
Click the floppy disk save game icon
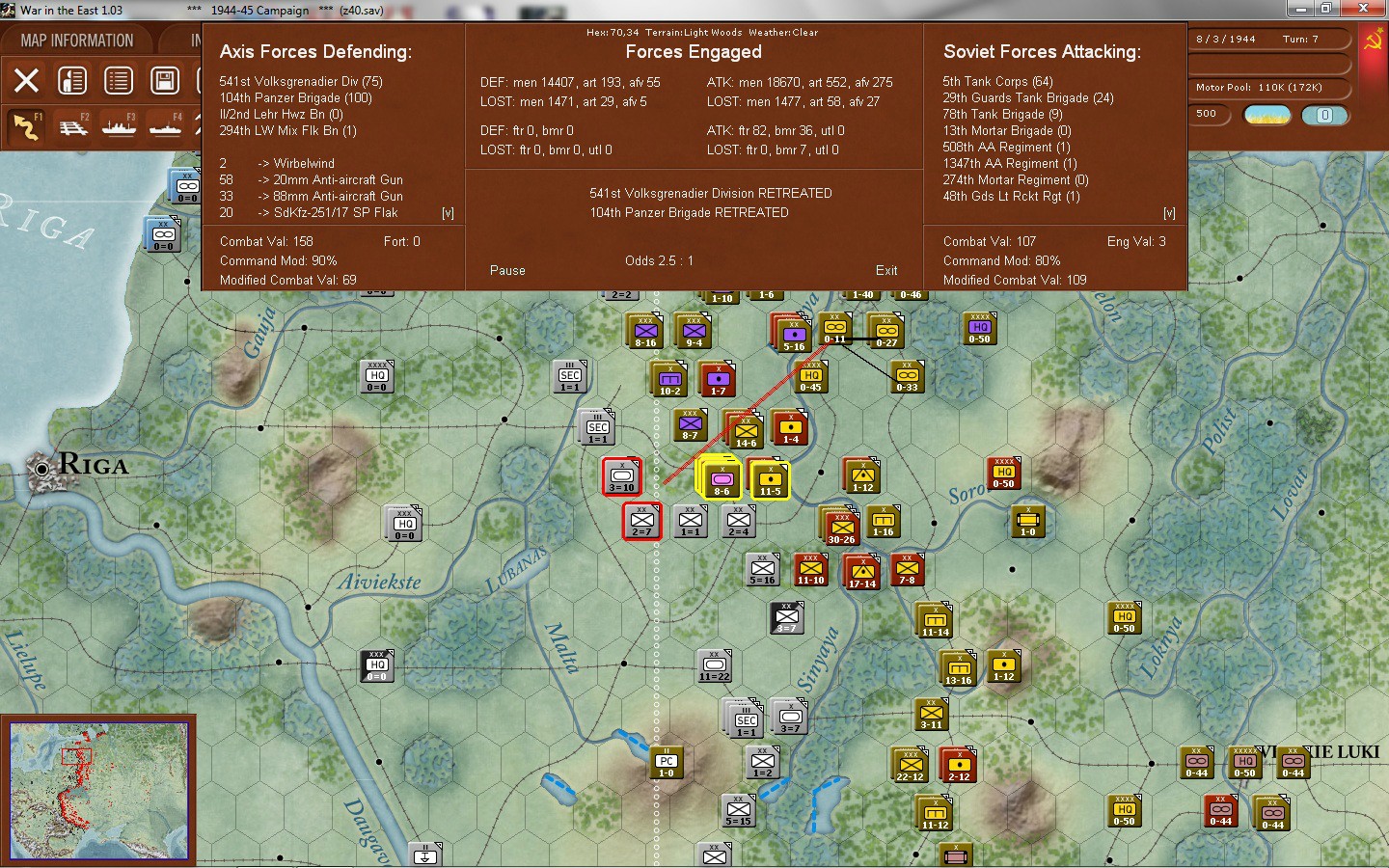click(x=165, y=80)
